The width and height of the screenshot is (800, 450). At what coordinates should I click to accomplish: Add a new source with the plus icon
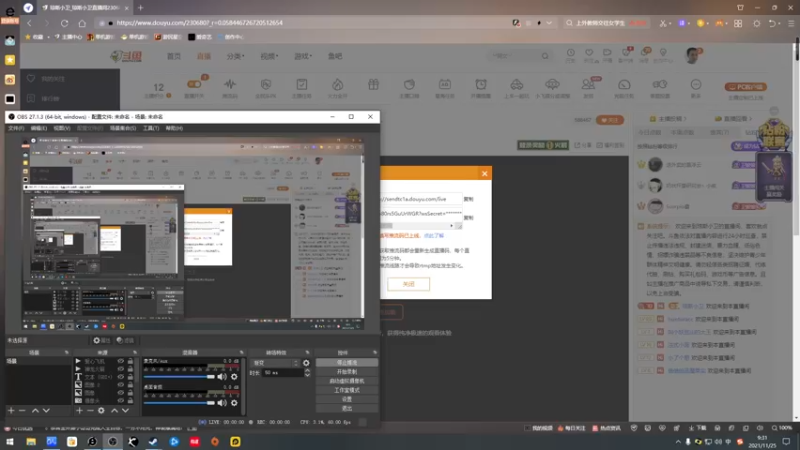(79, 410)
